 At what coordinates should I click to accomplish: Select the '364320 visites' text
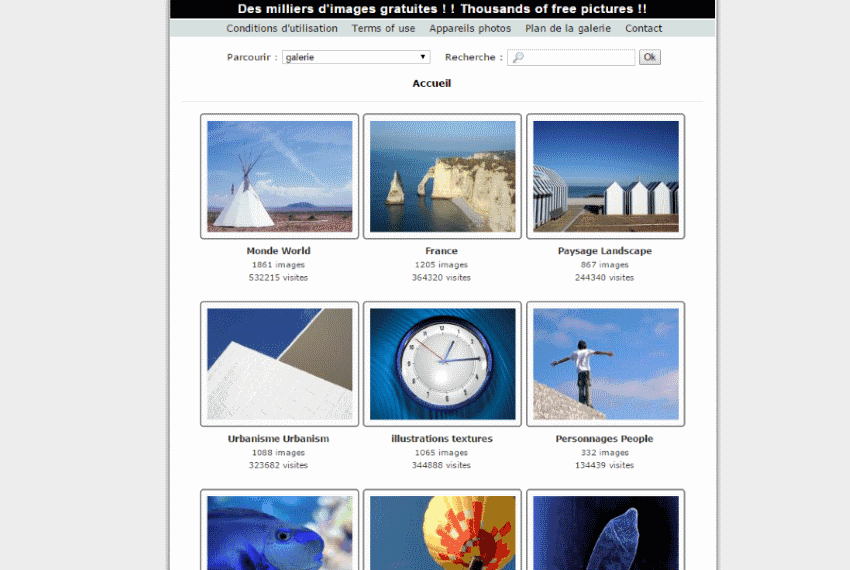[441, 278]
